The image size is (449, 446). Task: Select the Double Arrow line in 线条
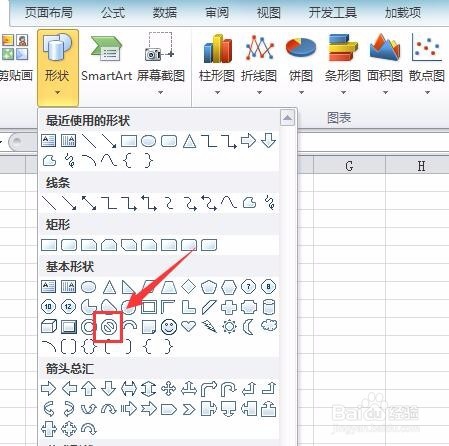[89, 203]
